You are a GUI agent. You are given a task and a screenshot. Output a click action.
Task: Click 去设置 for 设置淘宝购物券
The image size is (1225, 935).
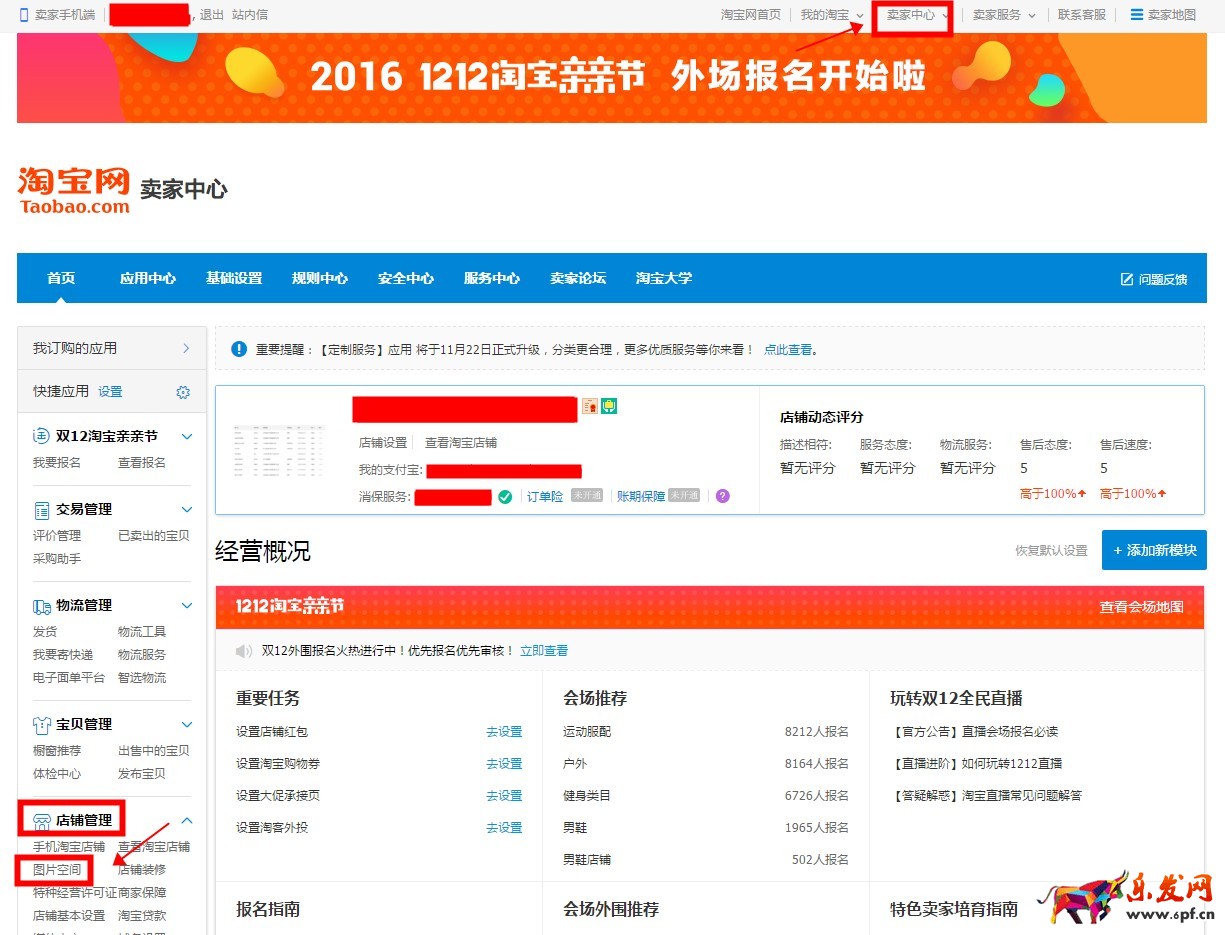504,764
